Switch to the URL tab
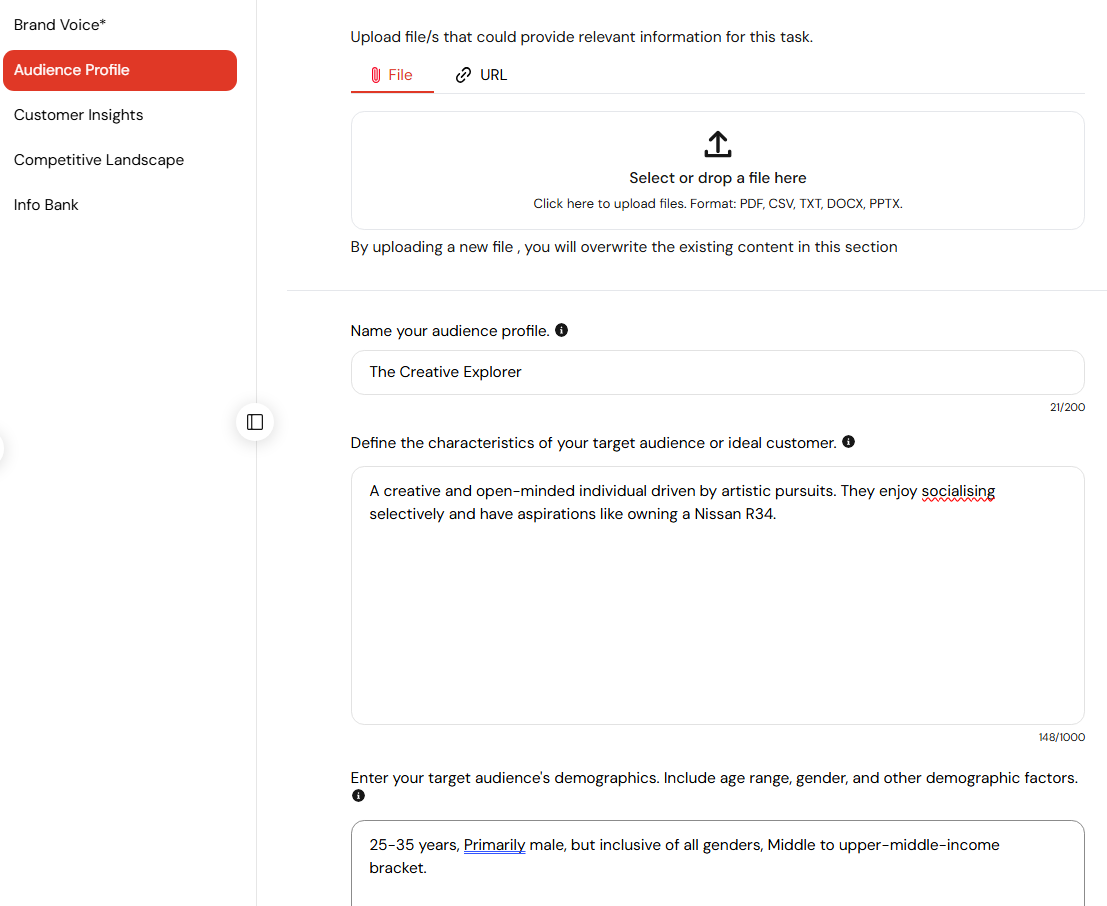 click(x=481, y=75)
